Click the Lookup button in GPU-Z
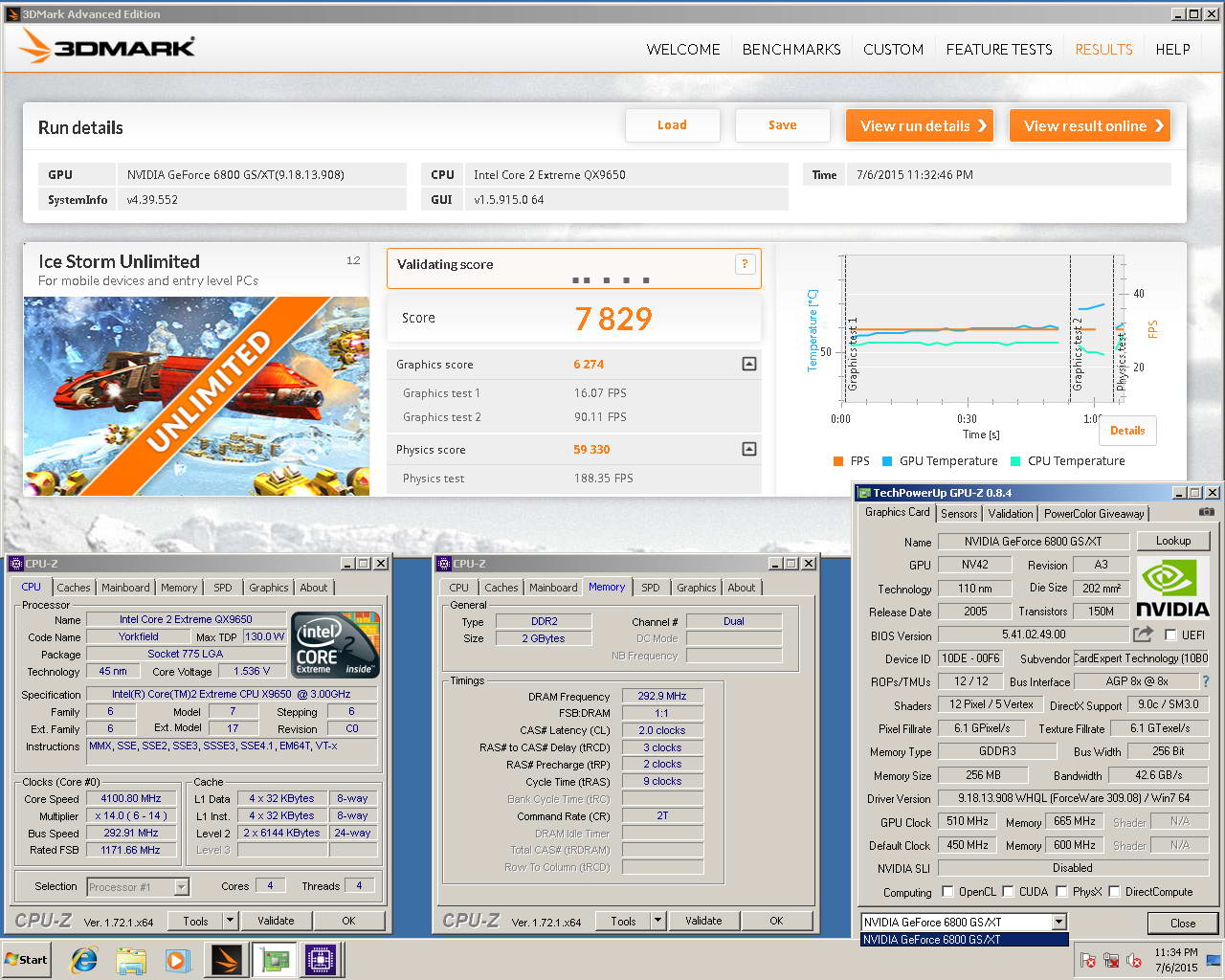 pyautogui.click(x=1173, y=541)
